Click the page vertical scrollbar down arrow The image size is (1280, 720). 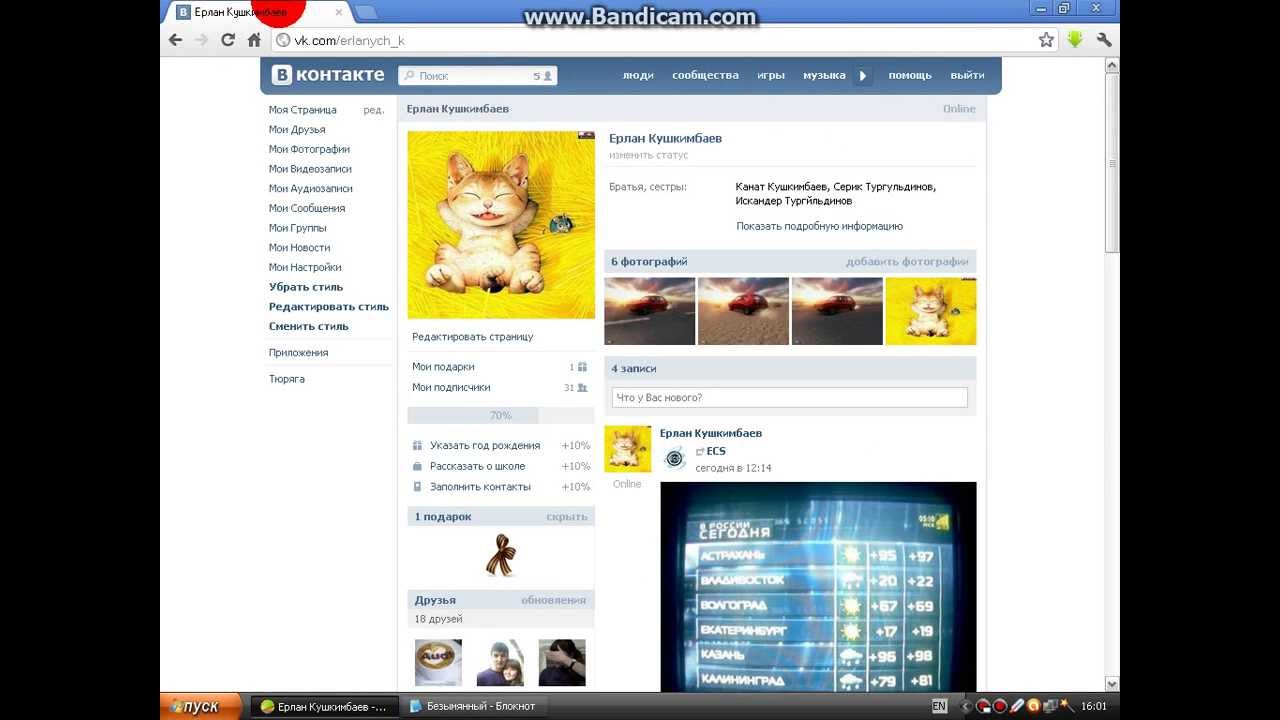tap(1112, 684)
